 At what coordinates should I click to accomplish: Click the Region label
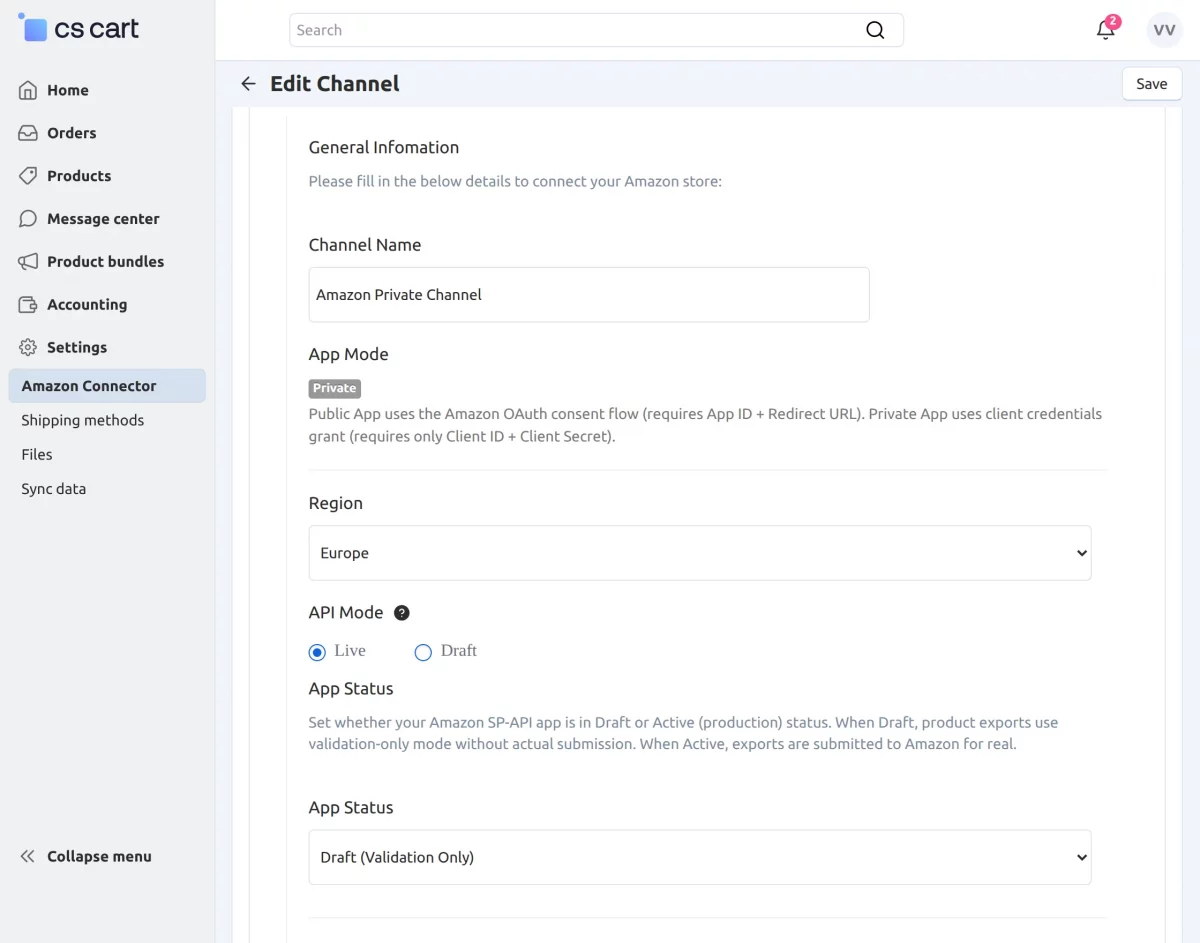[x=336, y=503]
